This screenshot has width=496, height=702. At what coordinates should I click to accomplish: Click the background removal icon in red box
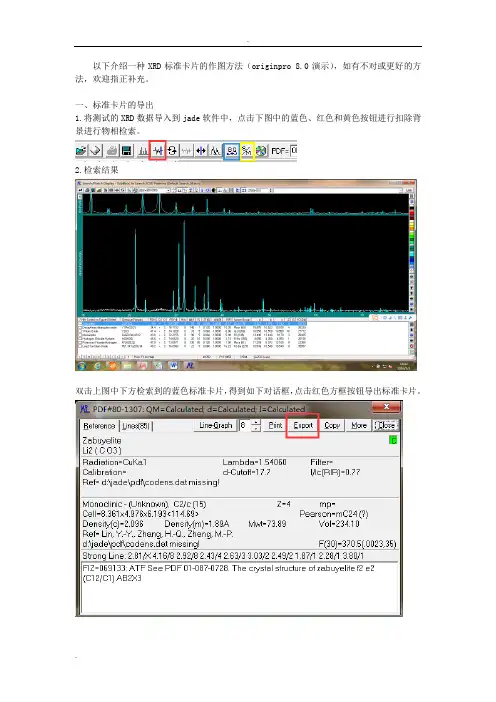click(158, 151)
